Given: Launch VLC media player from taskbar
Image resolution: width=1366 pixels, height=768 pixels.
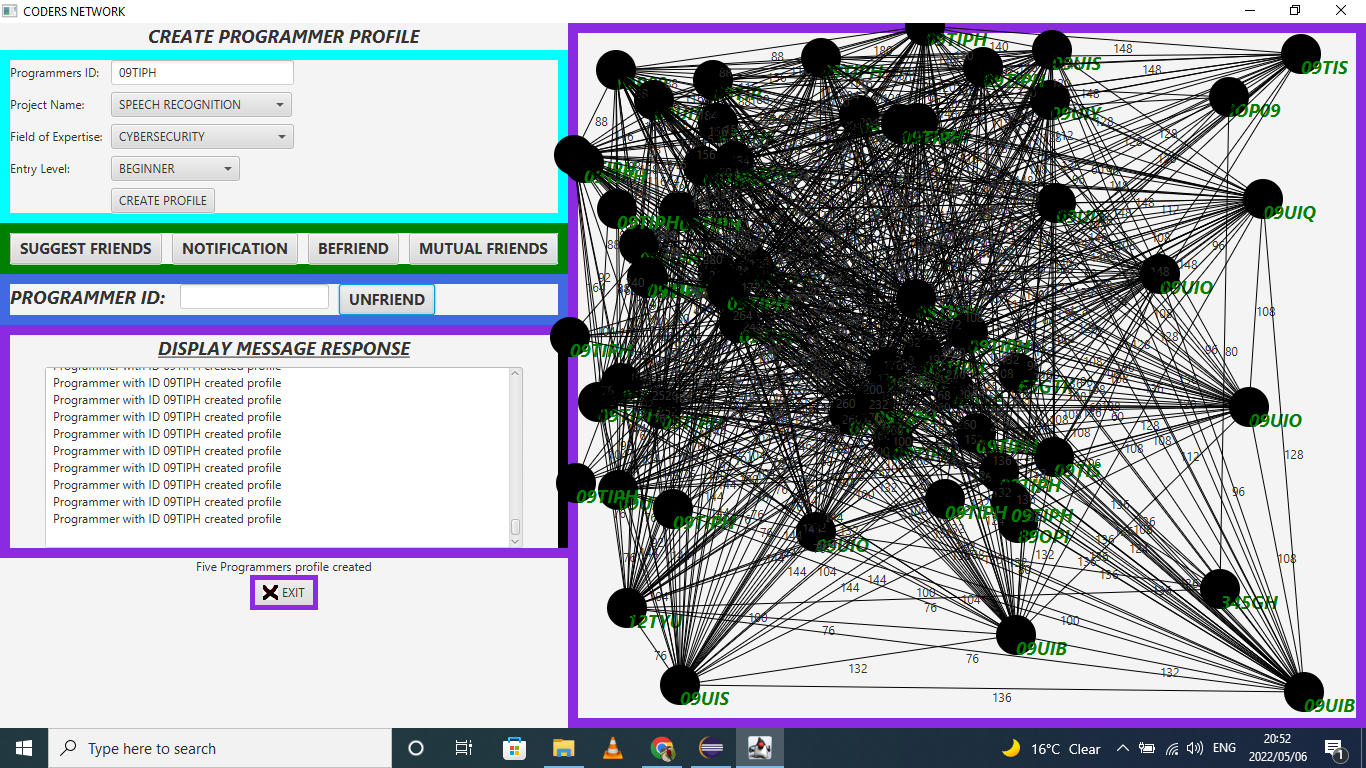Looking at the screenshot, I should click(612, 747).
